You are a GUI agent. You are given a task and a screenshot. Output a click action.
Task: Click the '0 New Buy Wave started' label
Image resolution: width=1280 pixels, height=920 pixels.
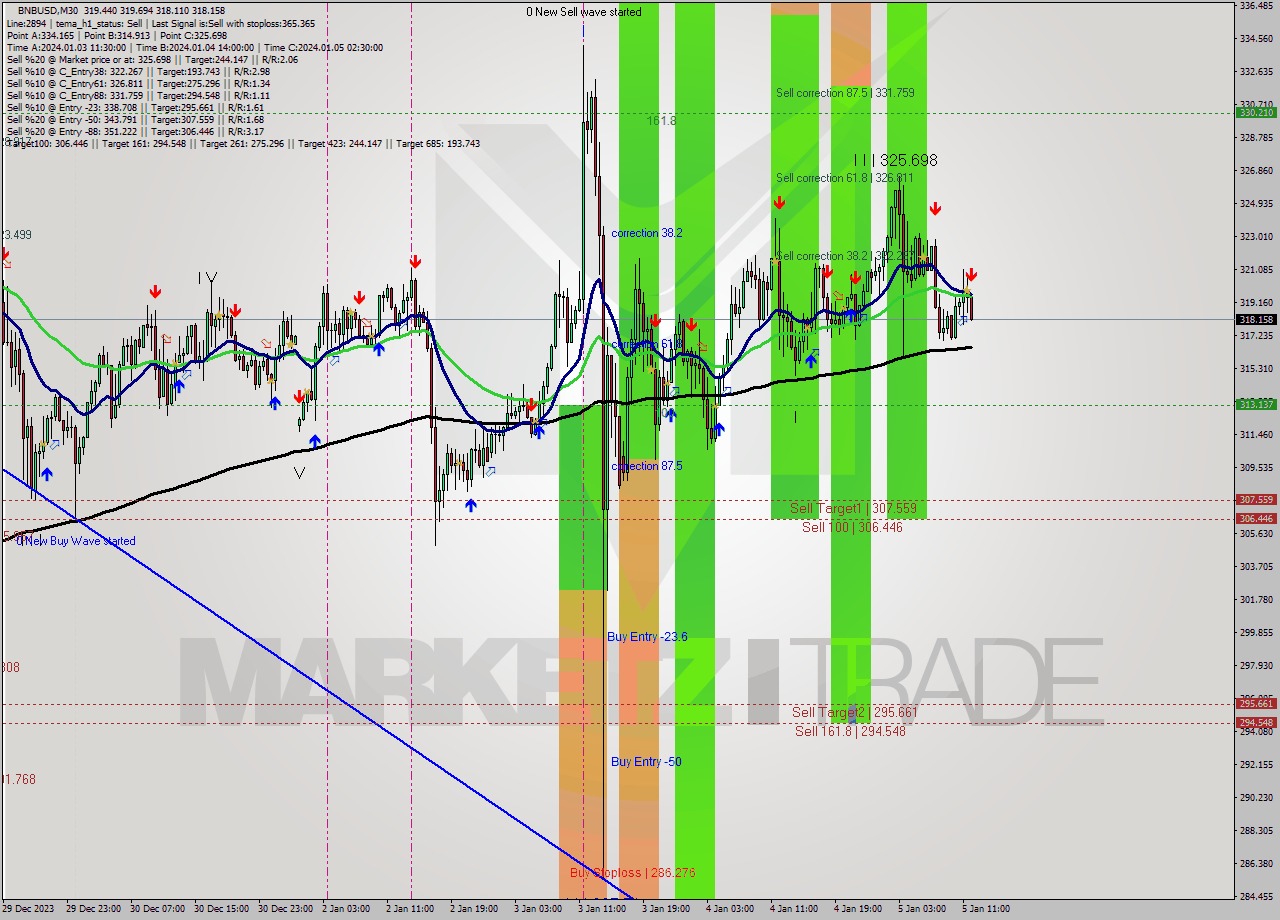pos(76,542)
